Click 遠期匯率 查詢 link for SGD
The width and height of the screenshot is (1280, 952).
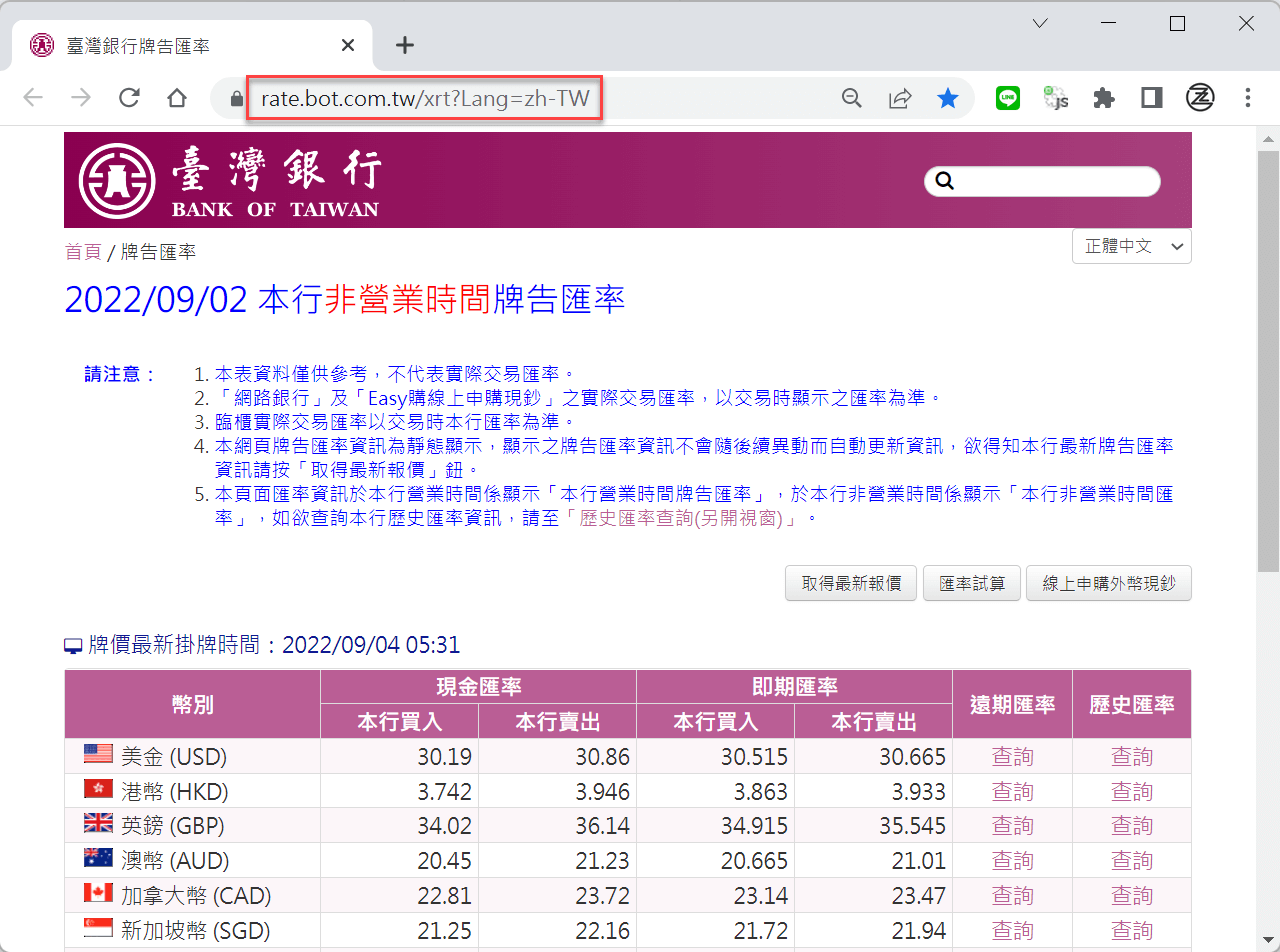click(1012, 931)
